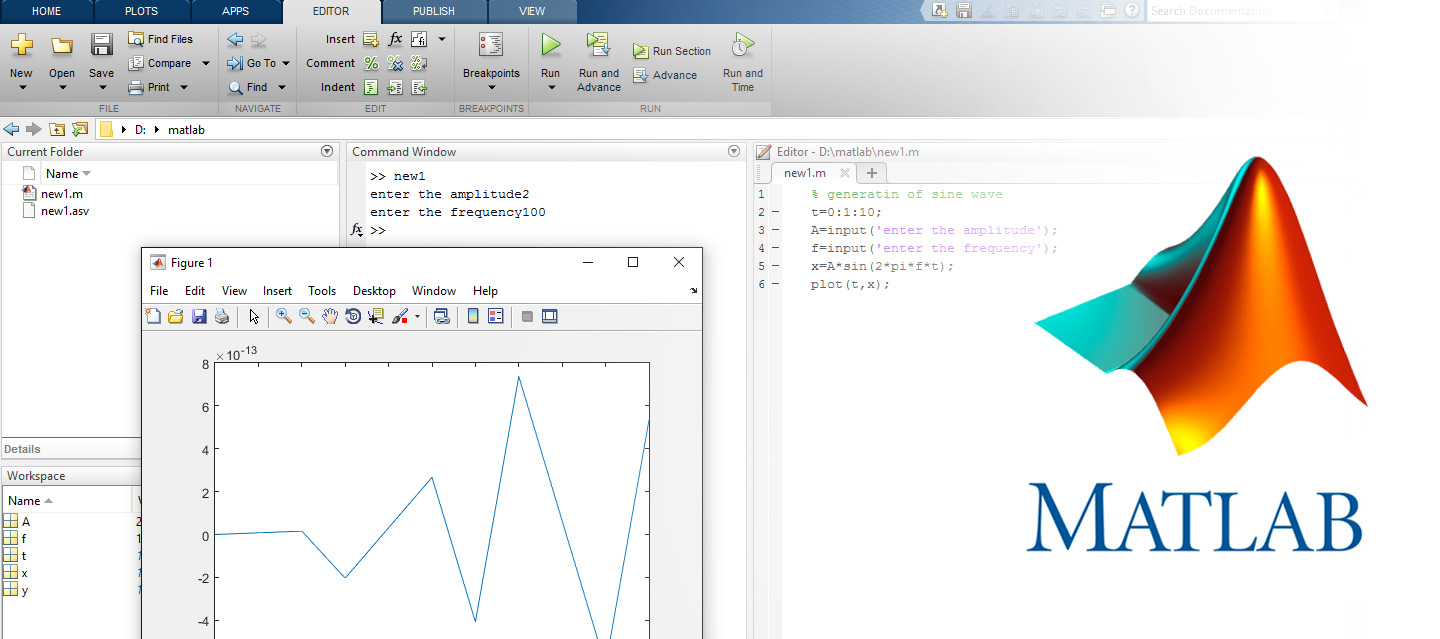Toggle the Brush data tool

click(400, 316)
